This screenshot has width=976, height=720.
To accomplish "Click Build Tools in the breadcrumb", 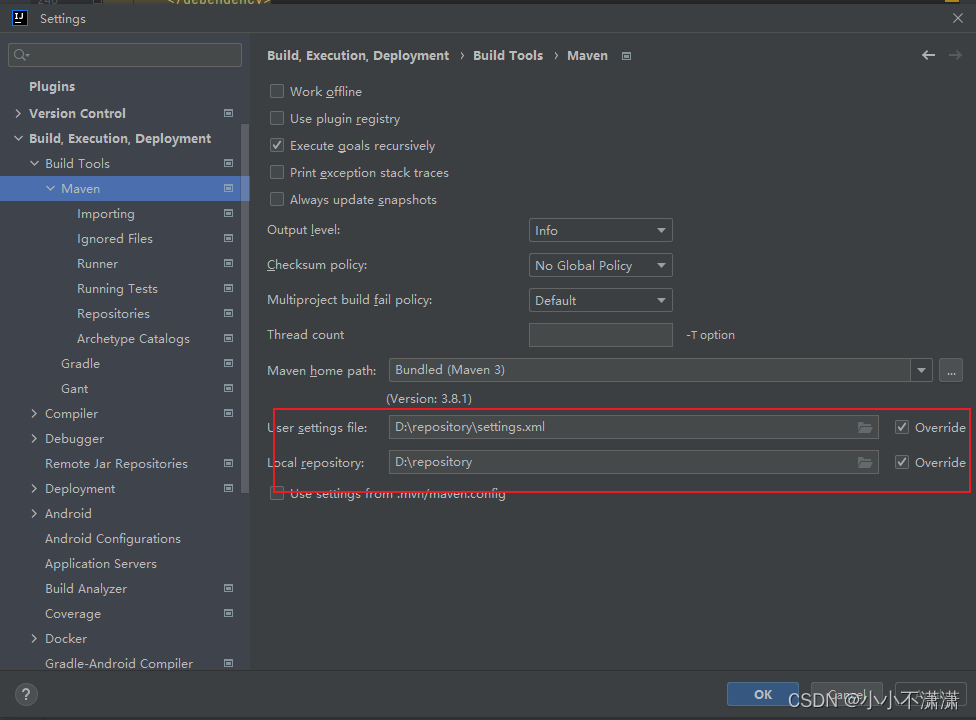I will [508, 55].
